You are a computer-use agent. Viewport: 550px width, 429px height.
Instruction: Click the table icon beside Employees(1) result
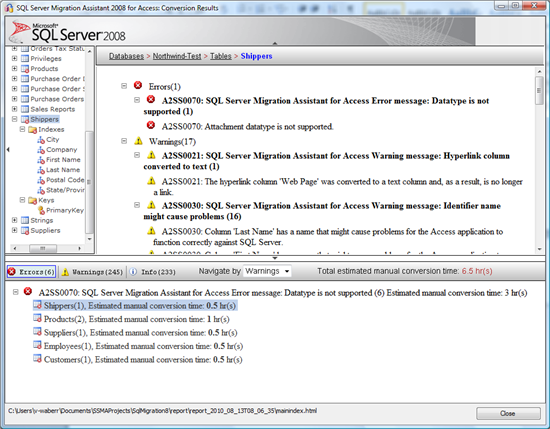37,345
